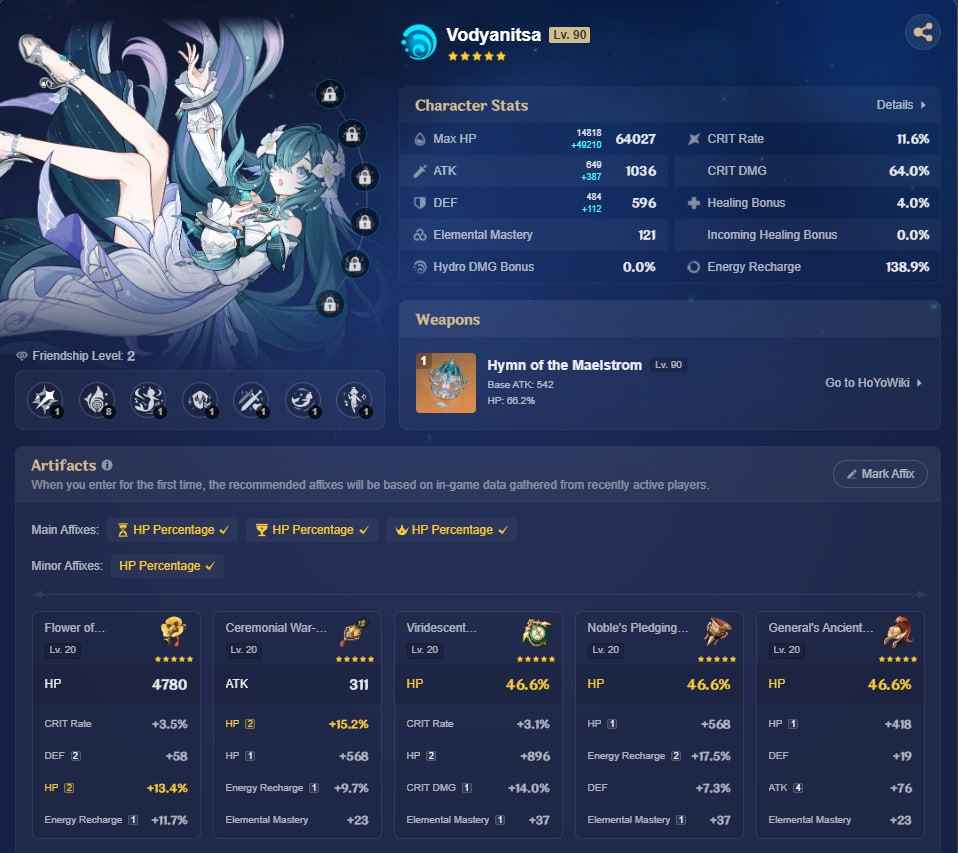Select the first talent icon (normal attack)
Viewport: 958px width, 853px height.
tap(46, 400)
